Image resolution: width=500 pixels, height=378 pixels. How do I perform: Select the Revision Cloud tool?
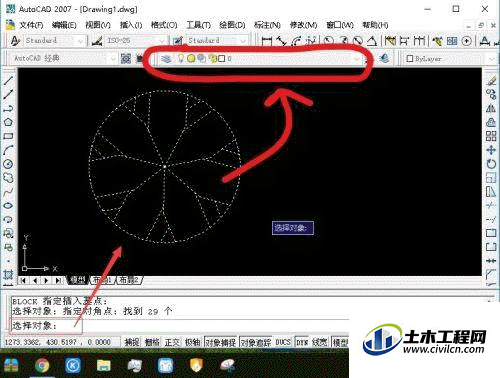point(8,178)
